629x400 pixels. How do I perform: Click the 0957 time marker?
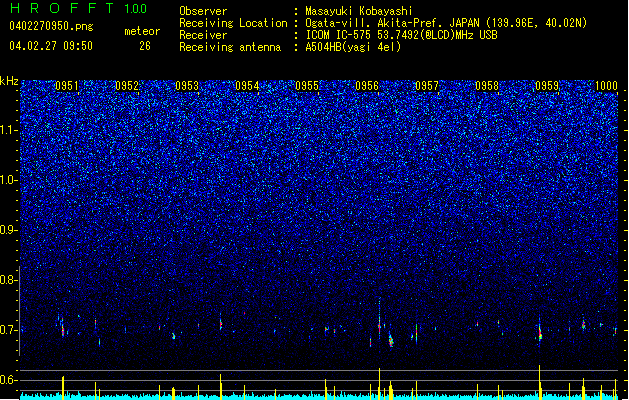pyautogui.click(x=427, y=86)
